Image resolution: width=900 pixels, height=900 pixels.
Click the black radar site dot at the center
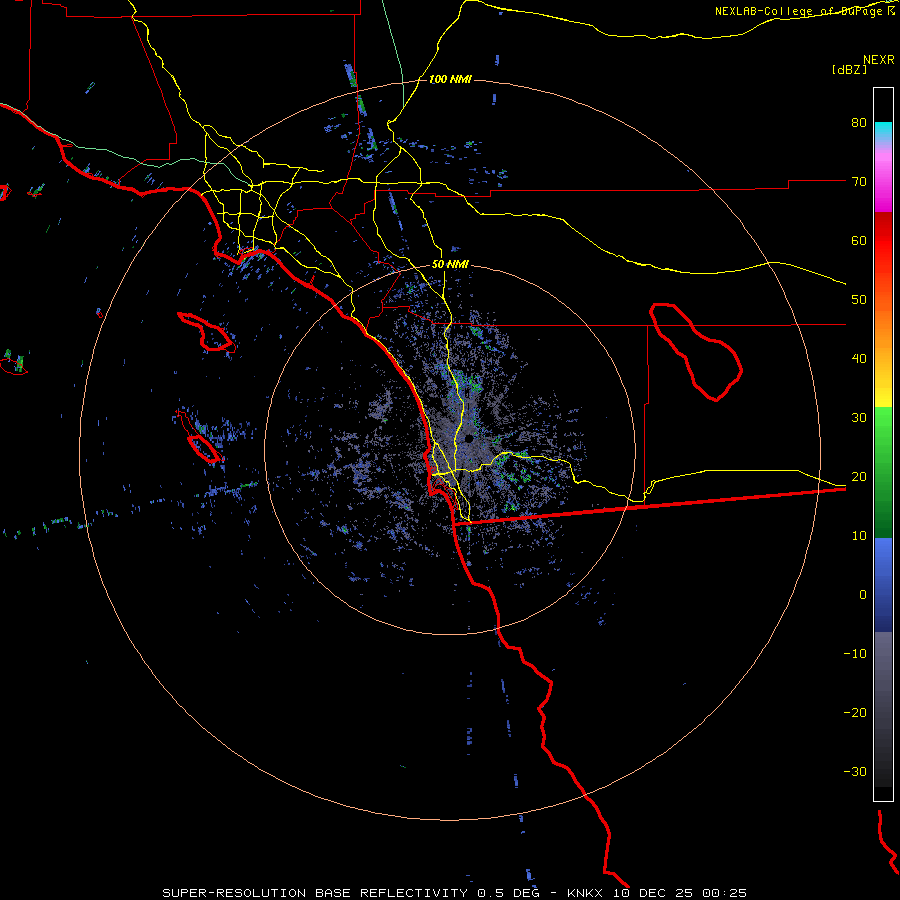469,439
